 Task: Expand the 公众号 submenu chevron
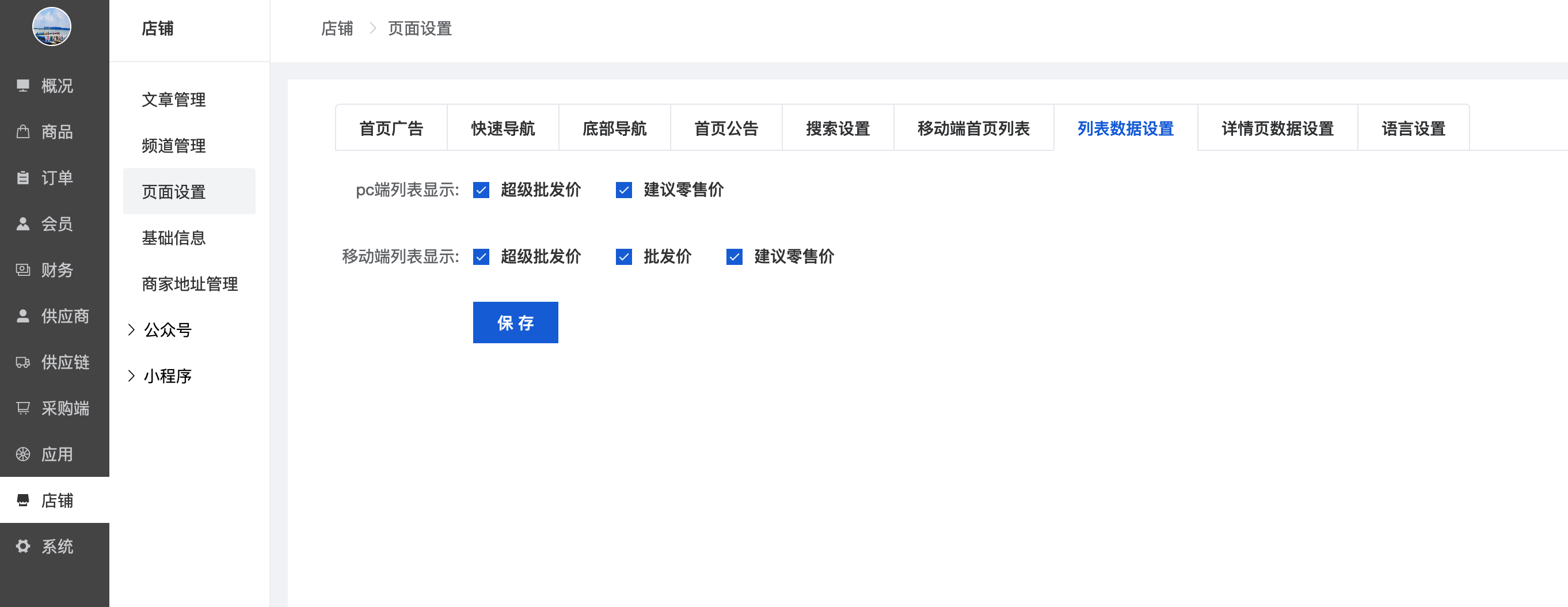click(131, 330)
